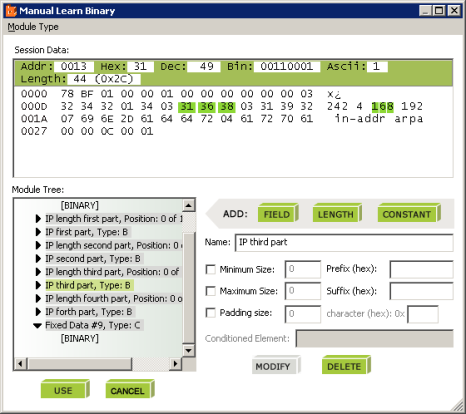
Task: Expand the IP third part tree node
Action: 38,285
